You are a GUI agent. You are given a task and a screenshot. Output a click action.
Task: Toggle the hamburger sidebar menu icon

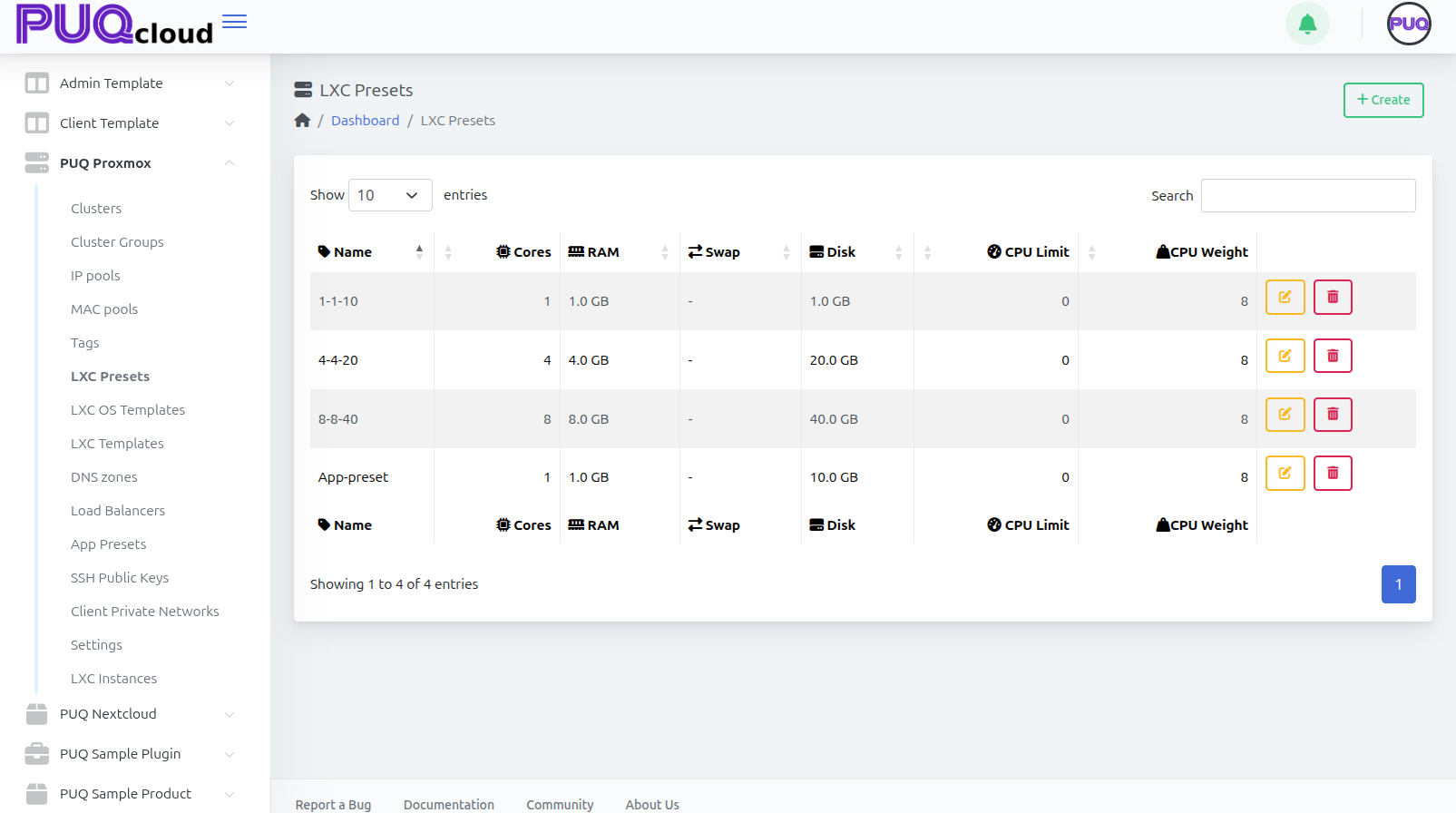[x=234, y=22]
